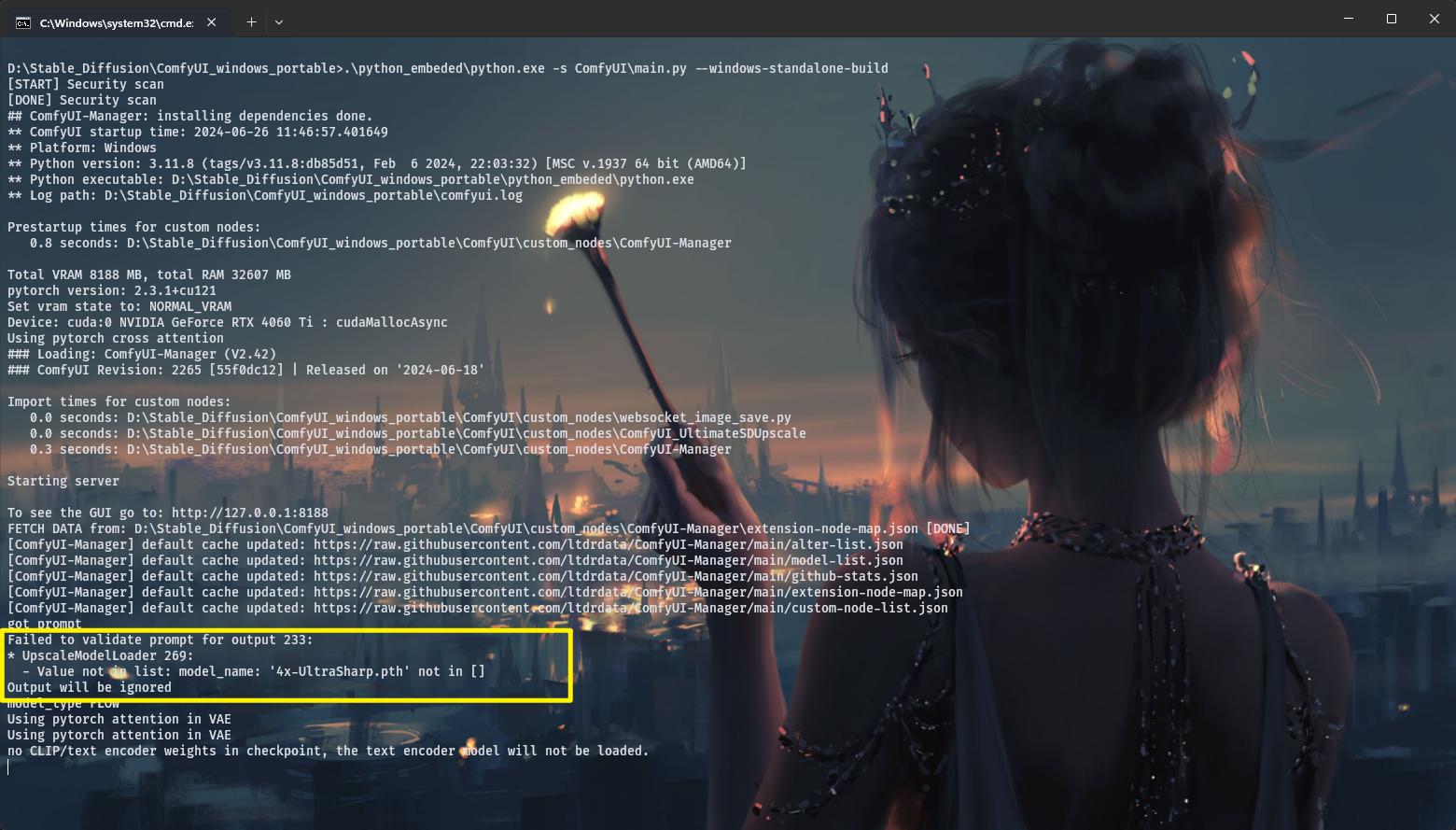Screen dimensions: 1456x830
Task: Close the terminal window
Action: 1435,19
